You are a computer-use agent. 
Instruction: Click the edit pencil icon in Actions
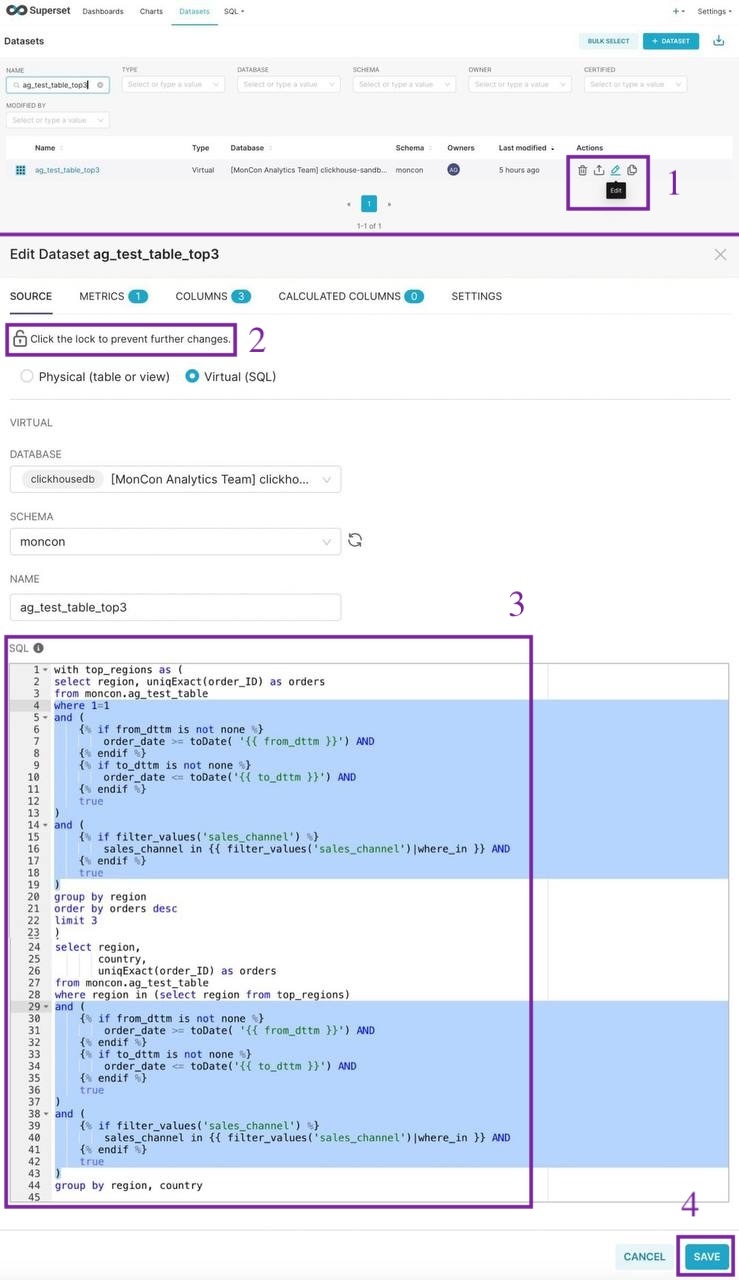point(616,170)
